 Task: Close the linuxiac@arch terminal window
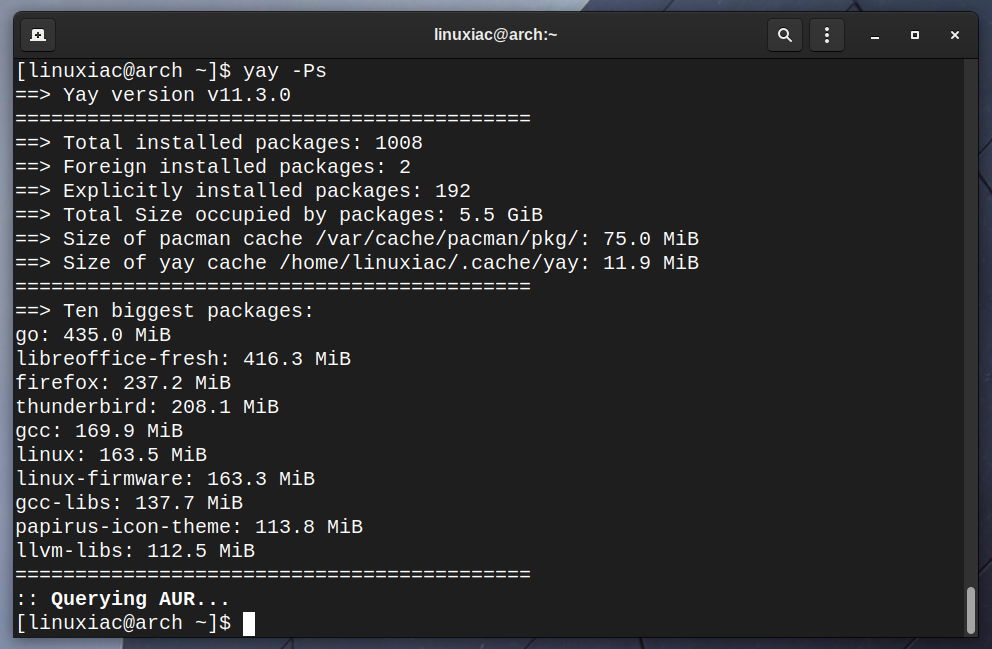955,35
